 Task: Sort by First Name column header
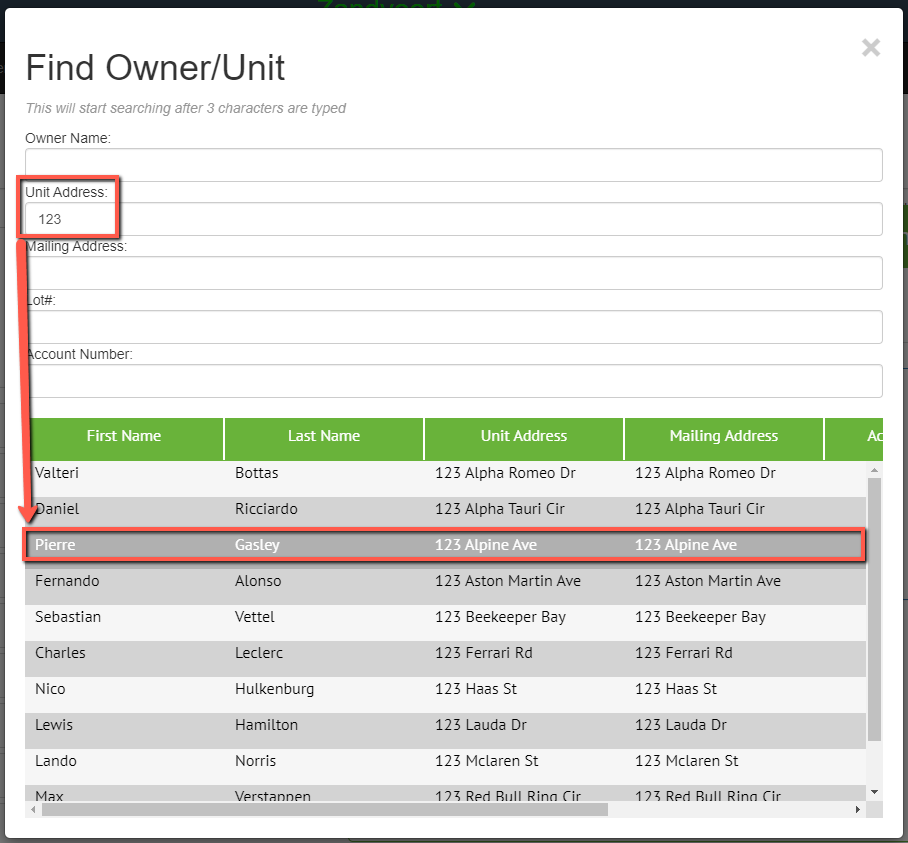coord(124,436)
